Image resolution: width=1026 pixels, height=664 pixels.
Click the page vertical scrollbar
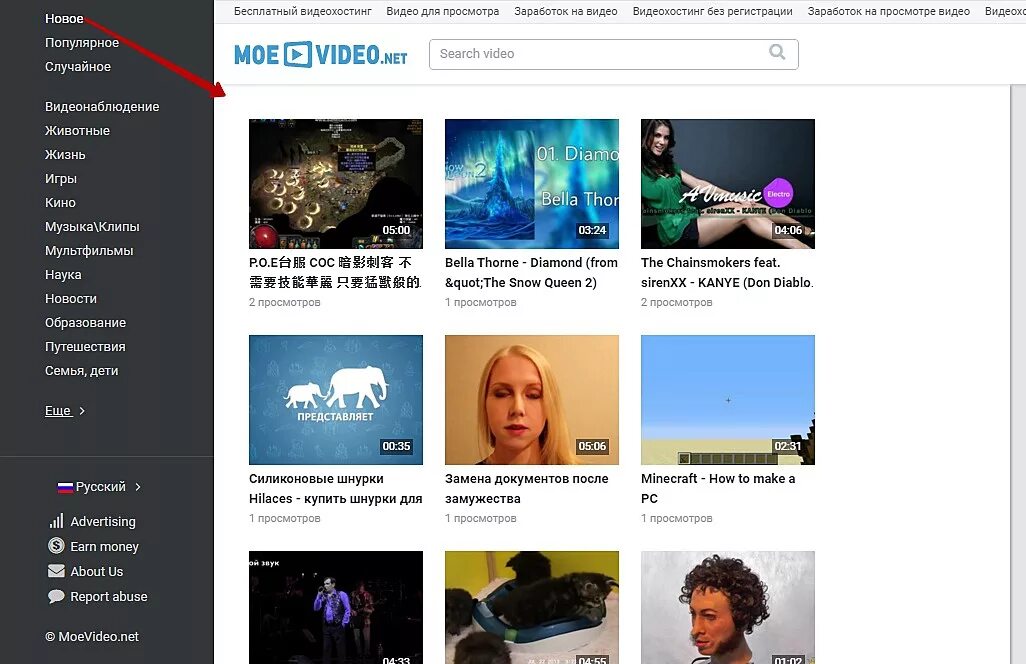[x=1018, y=374]
